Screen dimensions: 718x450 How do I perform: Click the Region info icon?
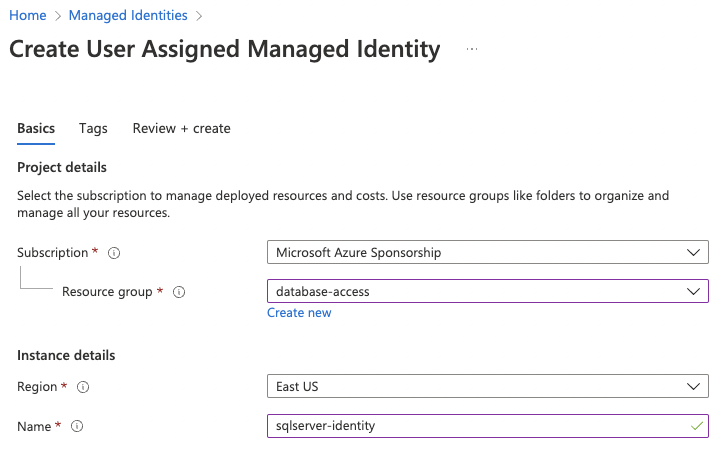[84, 387]
